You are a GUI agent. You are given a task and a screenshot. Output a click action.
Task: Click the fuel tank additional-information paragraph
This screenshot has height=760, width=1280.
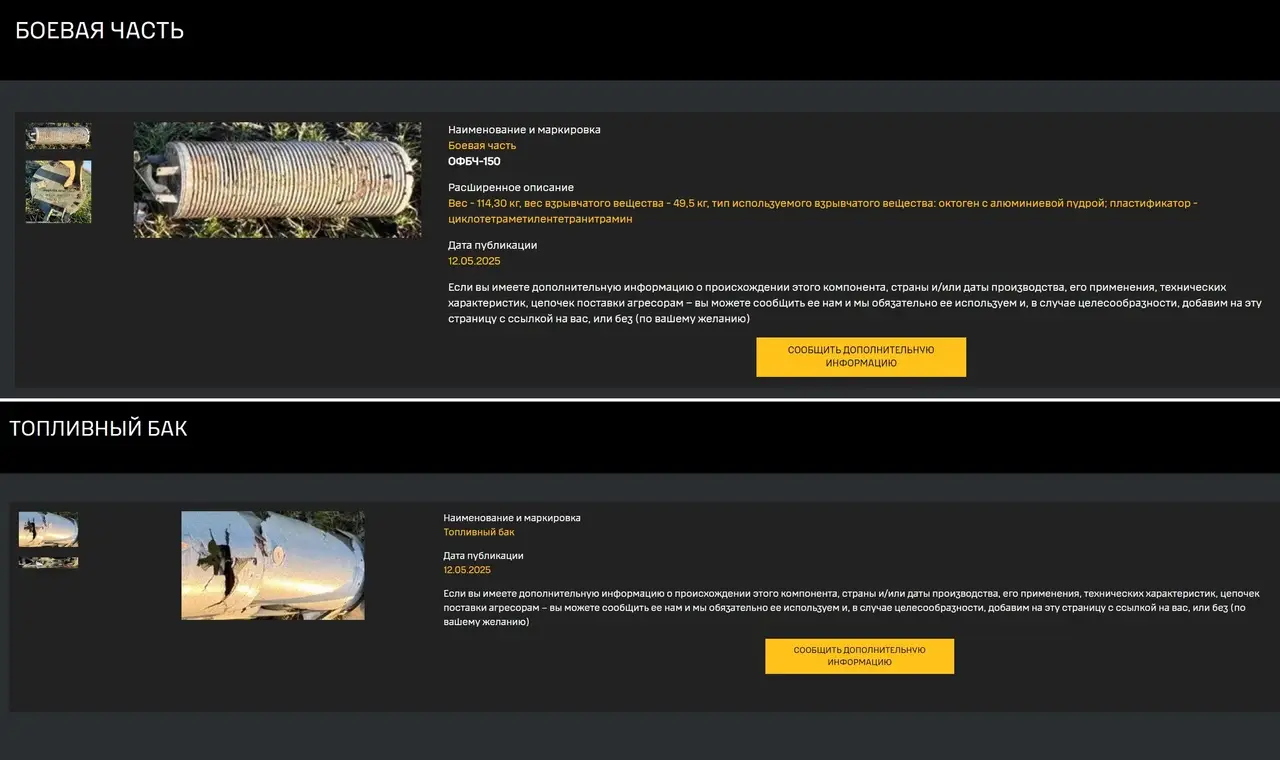pyautogui.click(x=851, y=608)
